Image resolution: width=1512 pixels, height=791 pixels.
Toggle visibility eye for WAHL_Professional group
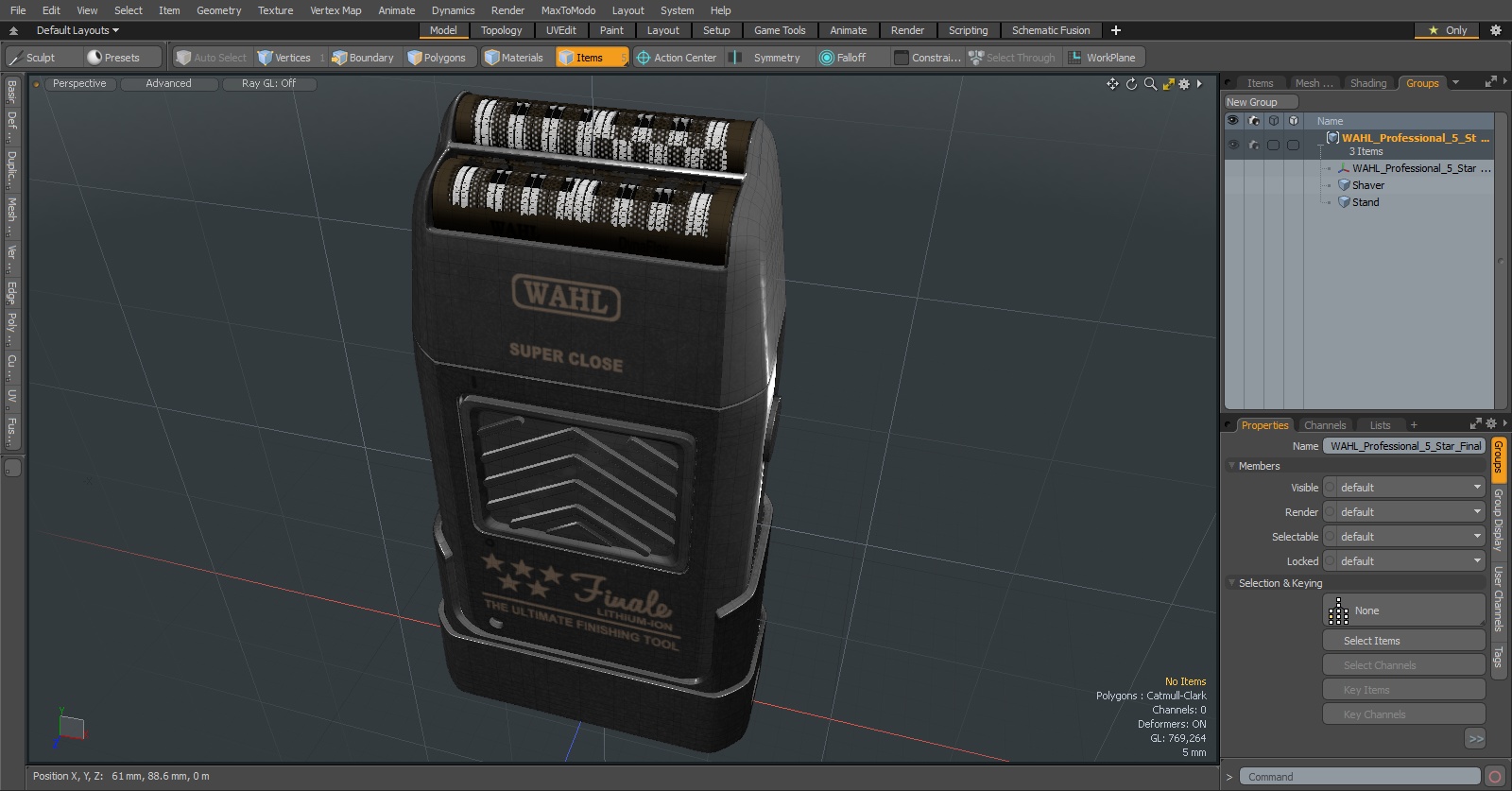click(x=1233, y=145)
